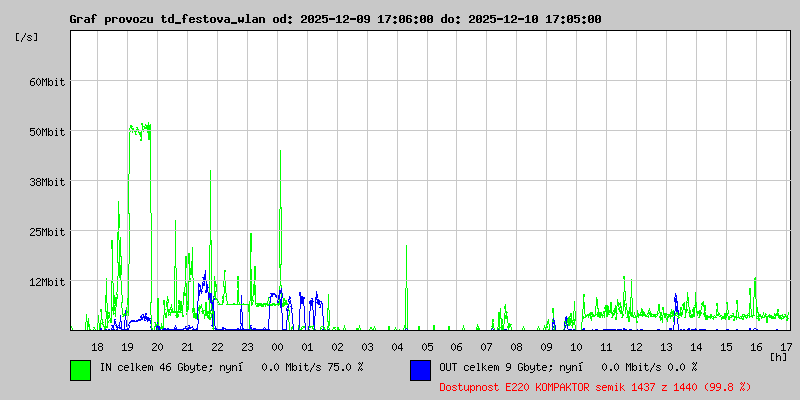This screenshot has height=400, width=800.
Task: Select the start timestamp 2025-12-09 17:06:00
Action: pos(365,19)
